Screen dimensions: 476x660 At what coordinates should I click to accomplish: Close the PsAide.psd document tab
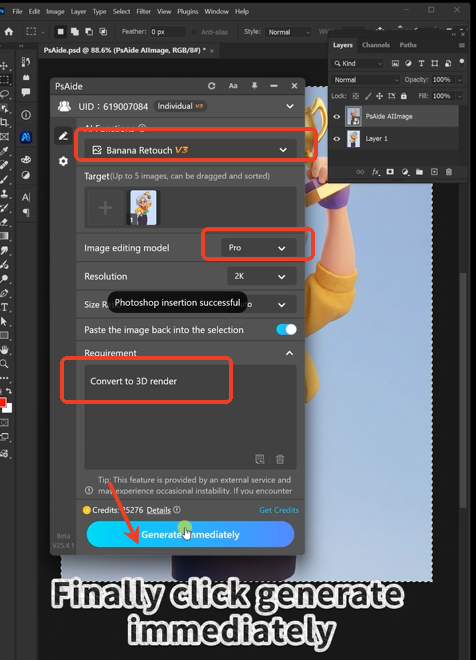[x=212, y=51]
